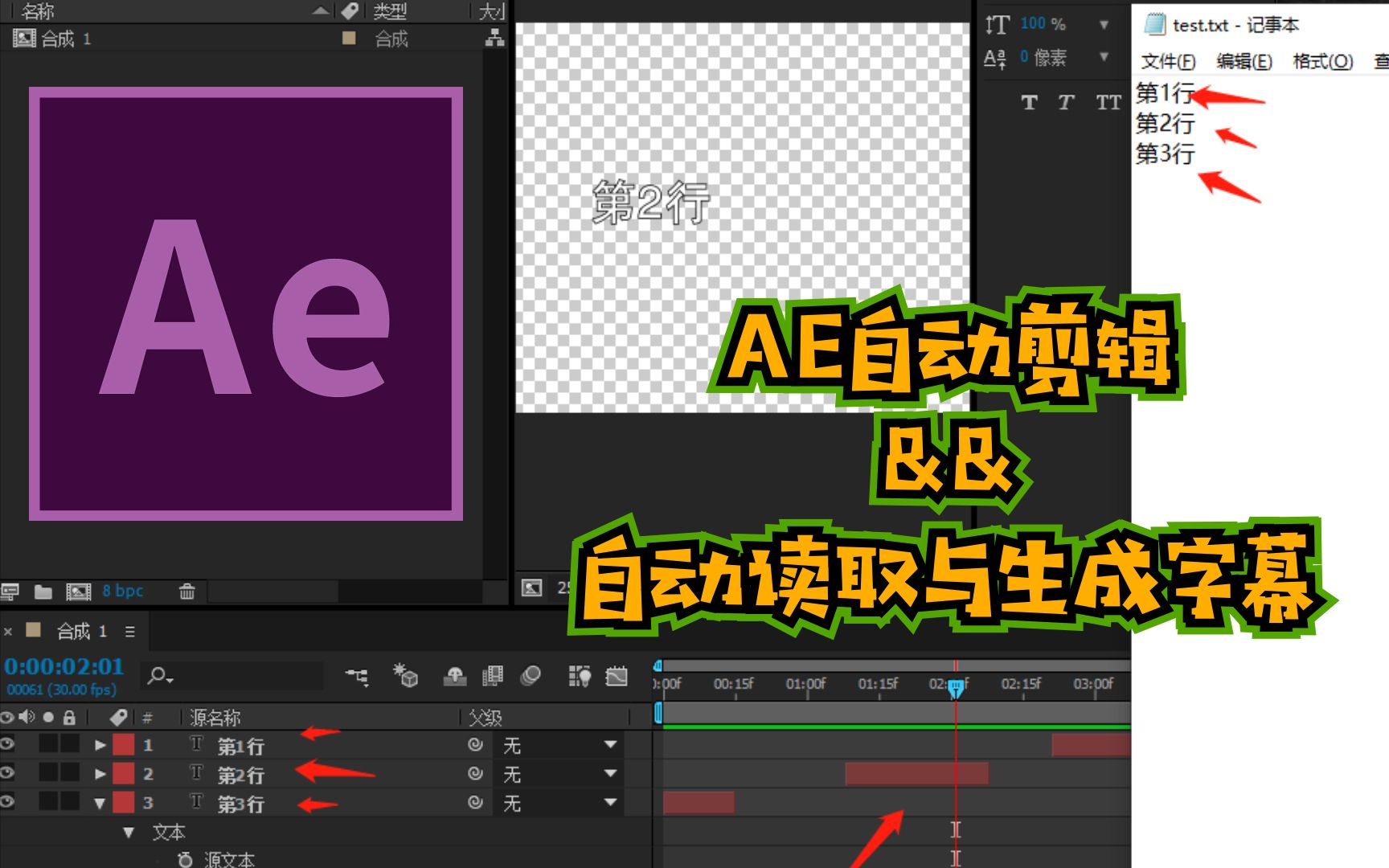Click the vertical scale icon in Character panel

(997, 24)
